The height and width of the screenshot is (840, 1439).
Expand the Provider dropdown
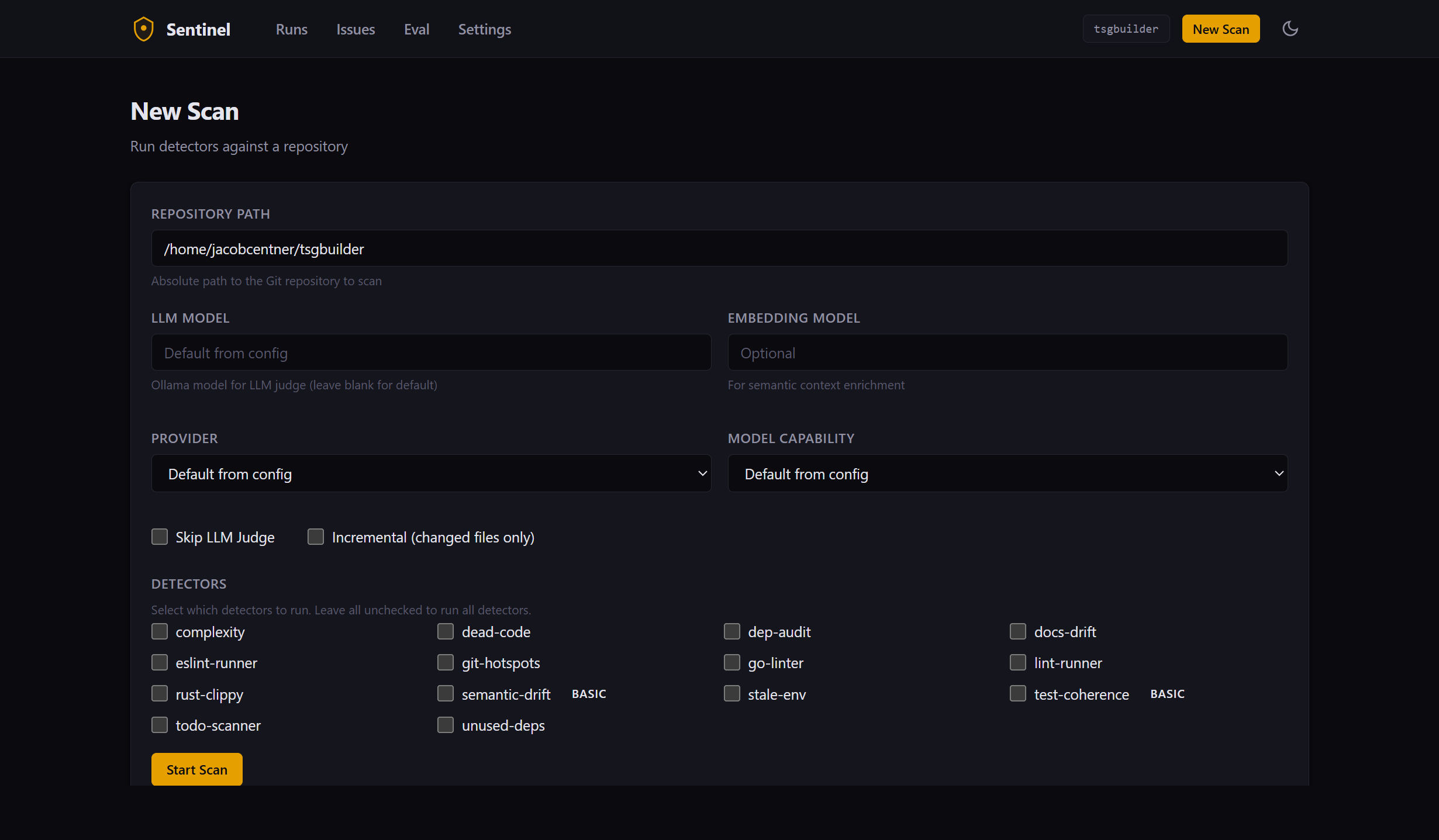[x=431, y=473]
